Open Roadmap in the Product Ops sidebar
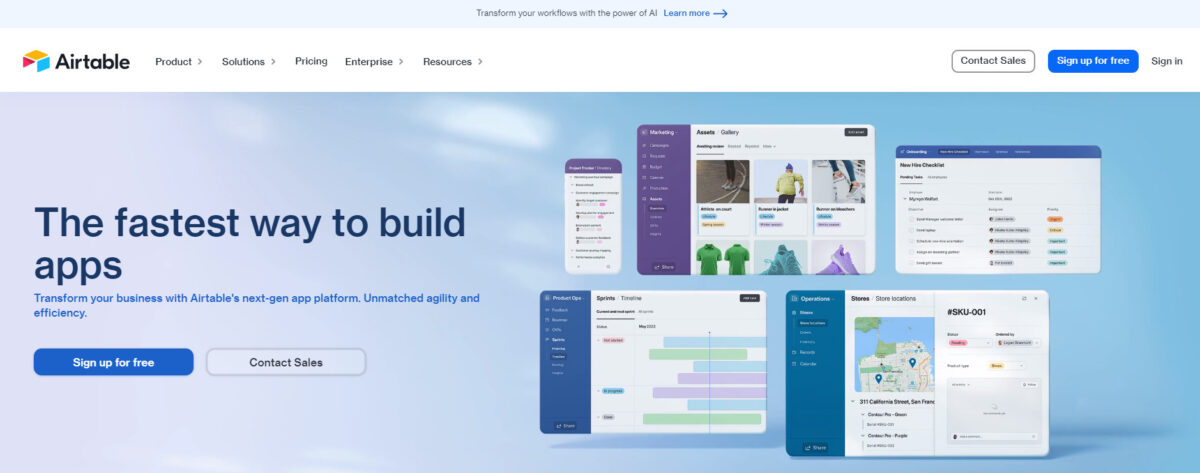Viewport: 1200px width, 473px height. pyautogui.click(x=559, y=320)
